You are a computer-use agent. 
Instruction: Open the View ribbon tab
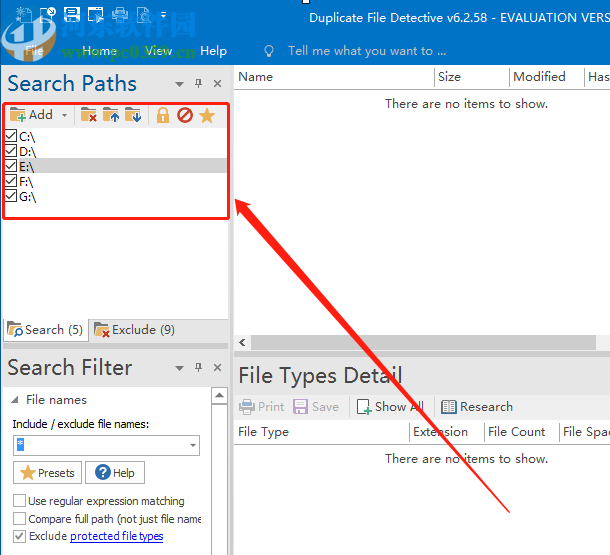point(159,51)
